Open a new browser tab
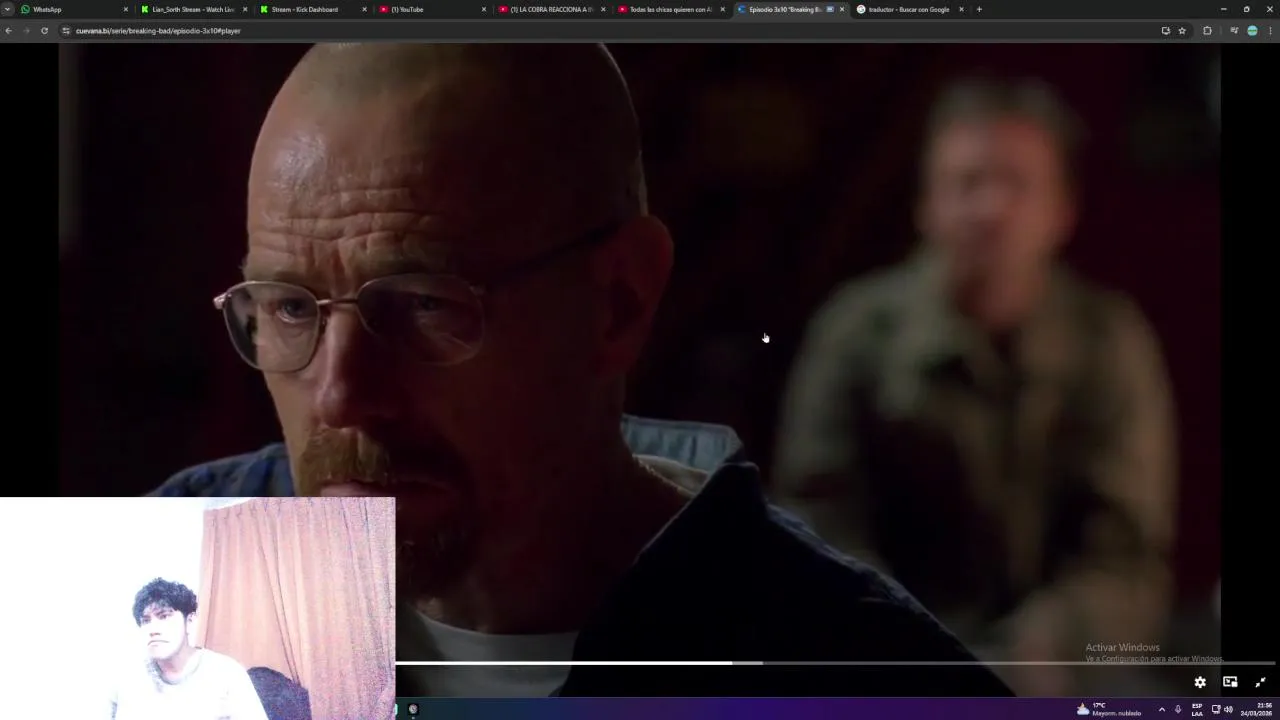 click(x=979, y=9)
